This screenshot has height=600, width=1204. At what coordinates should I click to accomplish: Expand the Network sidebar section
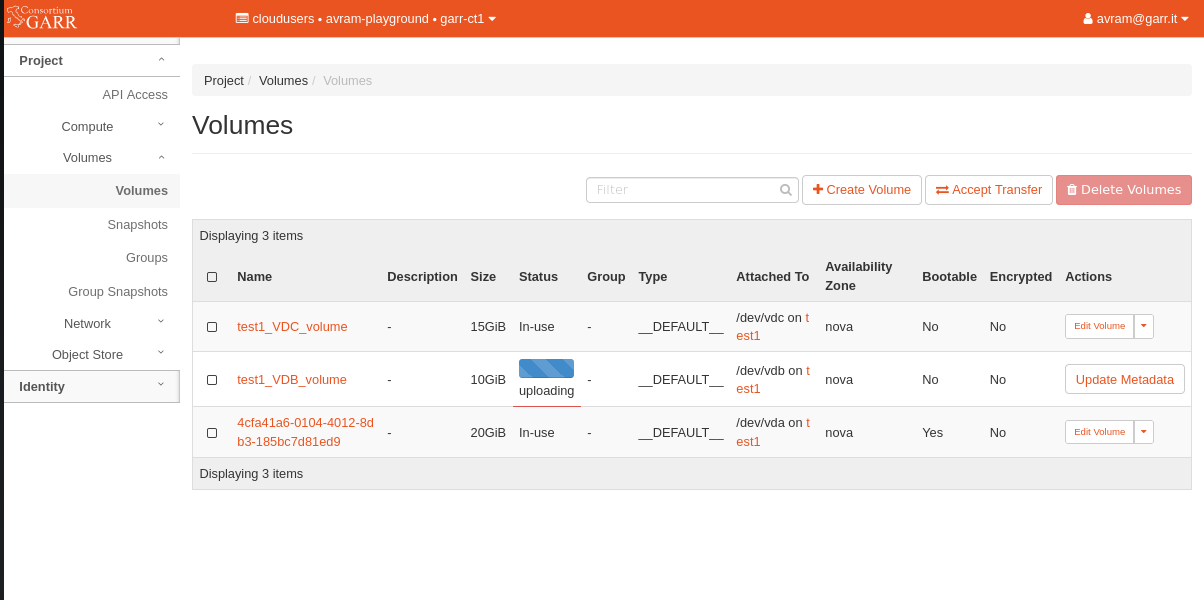pos(92,324)
